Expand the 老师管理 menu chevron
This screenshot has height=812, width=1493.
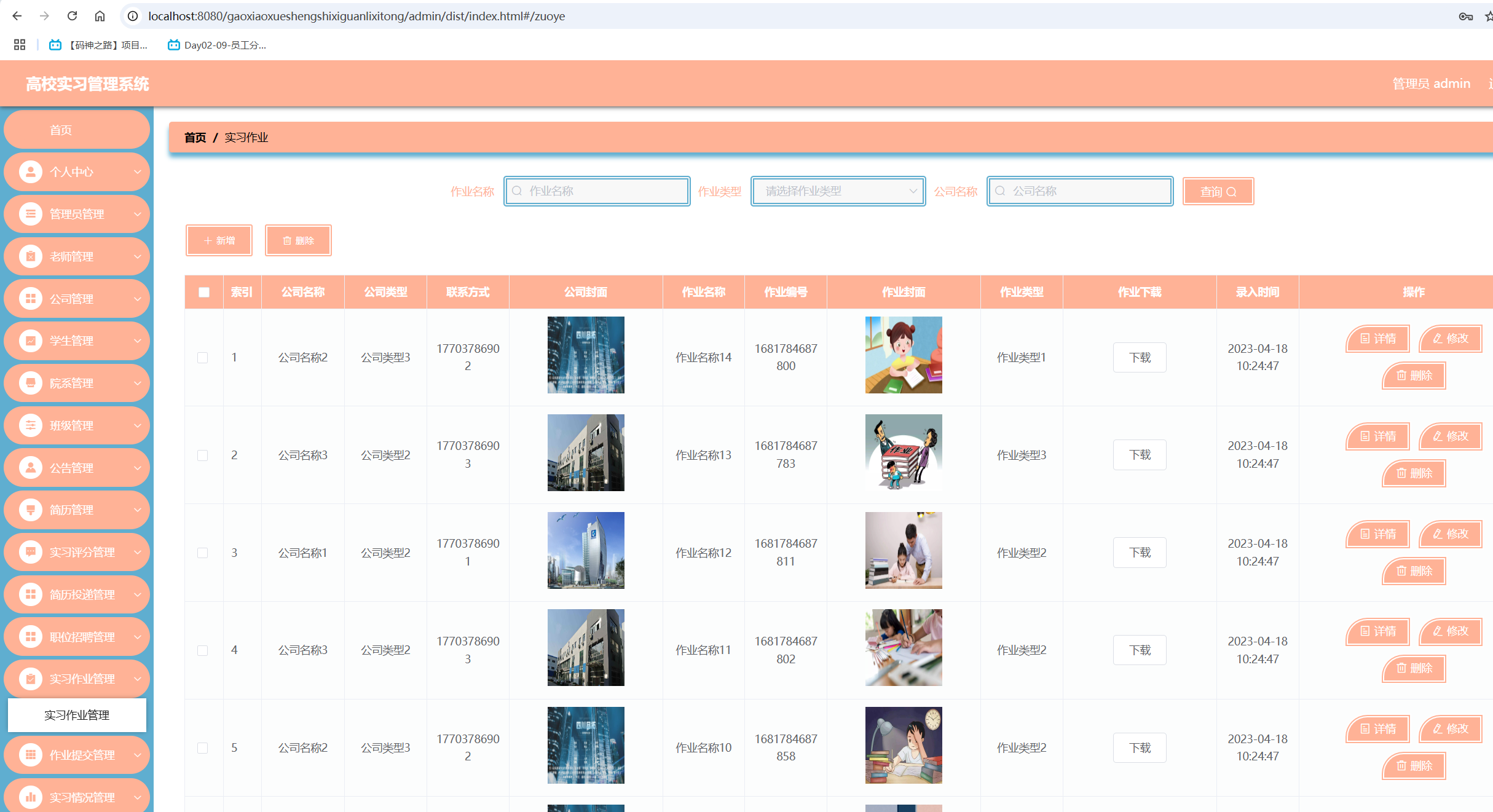(138, 257)
